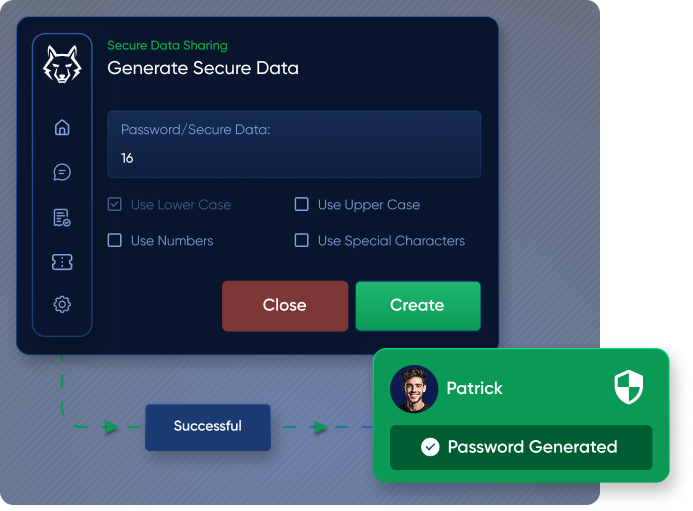The height and width of the screenshot is (511, 693).
Task: Enable the Use Special Characters checkbox
Action: [301, 241]
